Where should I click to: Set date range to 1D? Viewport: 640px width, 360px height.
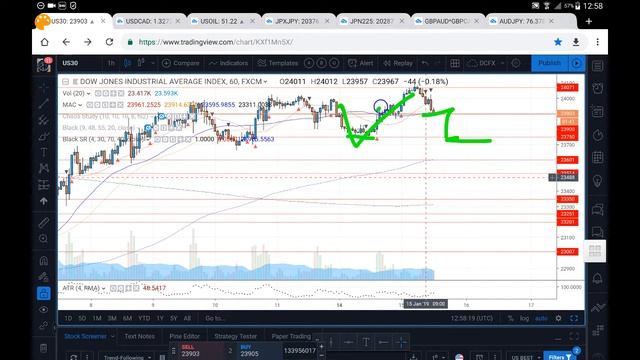coord(68,318)
